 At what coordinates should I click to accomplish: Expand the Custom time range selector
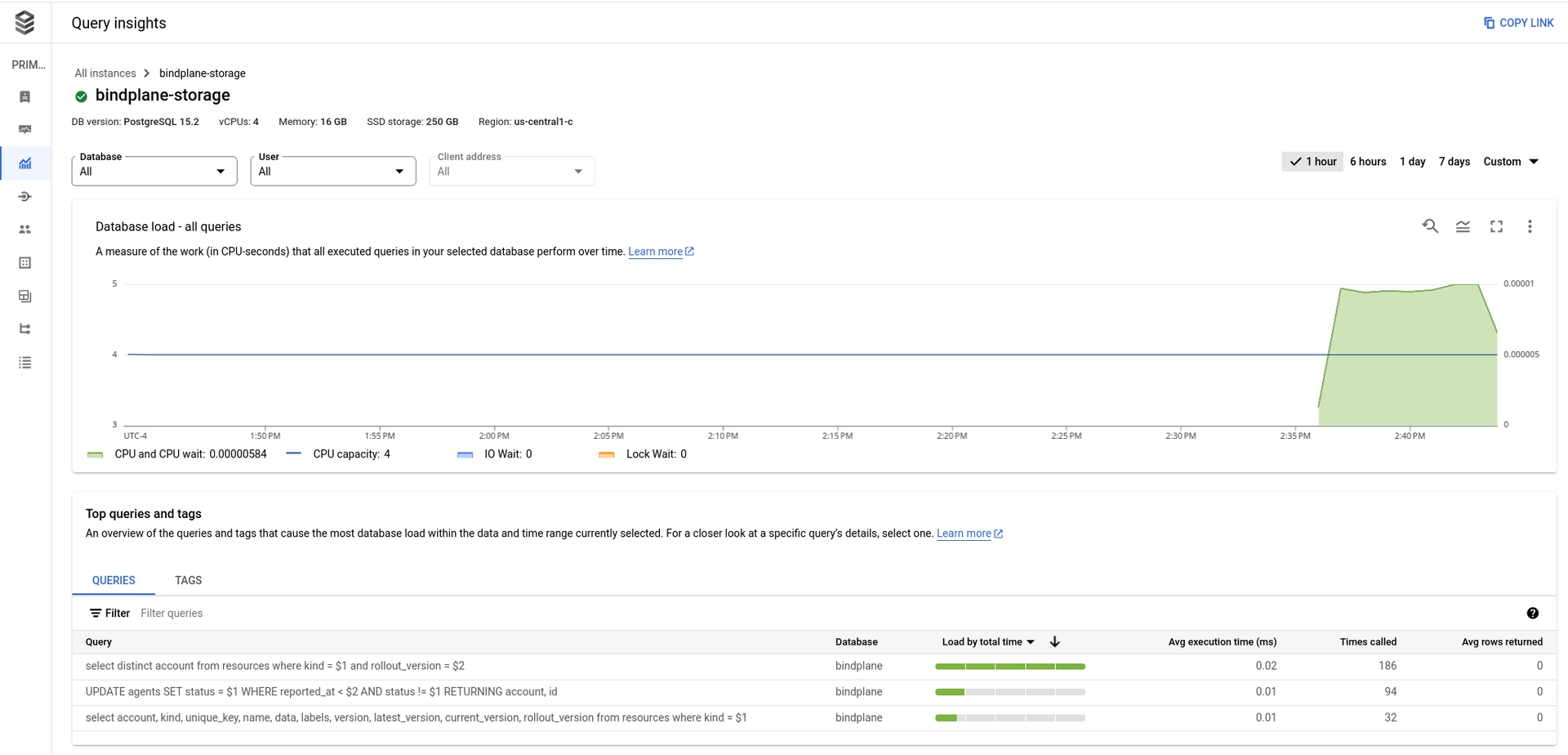pyautogui.click(x=1510, y=161)
